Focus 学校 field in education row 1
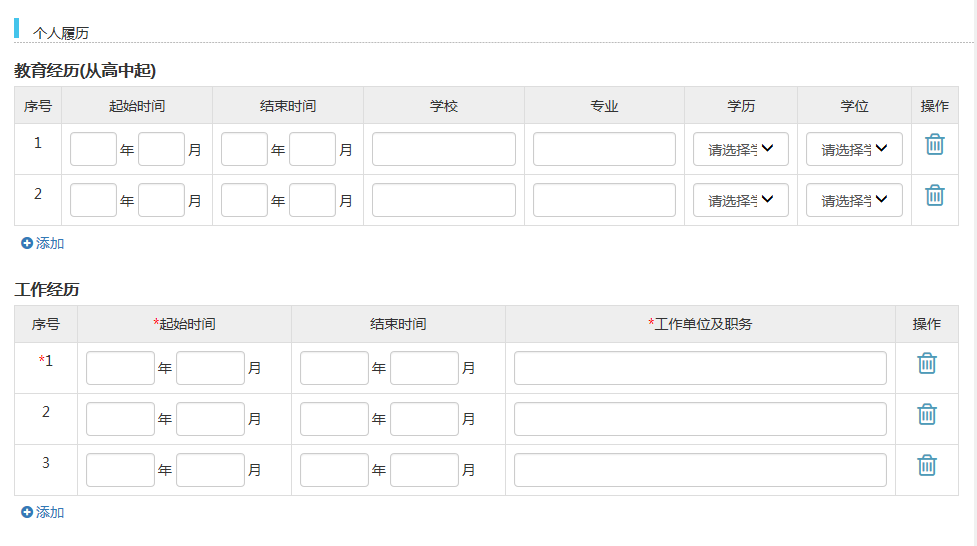This screenshot has height=546, width=977. [x=443, y=149]
